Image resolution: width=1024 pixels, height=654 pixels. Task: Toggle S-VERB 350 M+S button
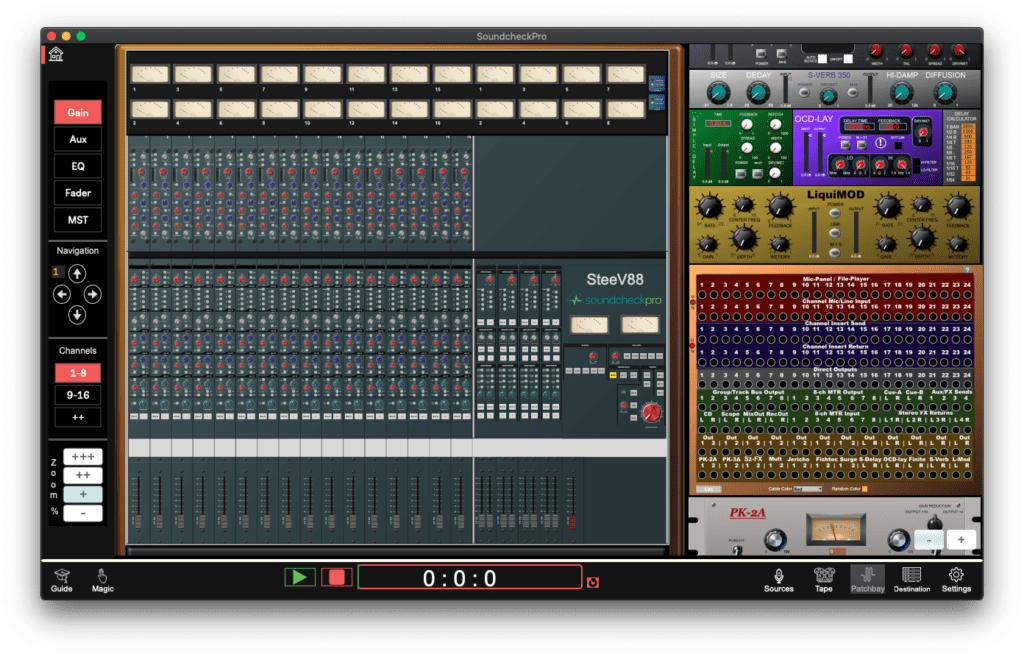[853, 93]
